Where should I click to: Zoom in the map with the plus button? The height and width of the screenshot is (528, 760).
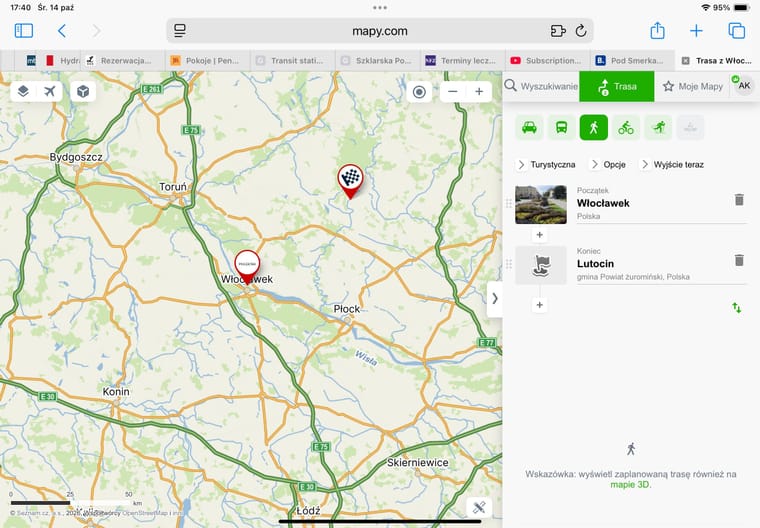pos(479,92)
